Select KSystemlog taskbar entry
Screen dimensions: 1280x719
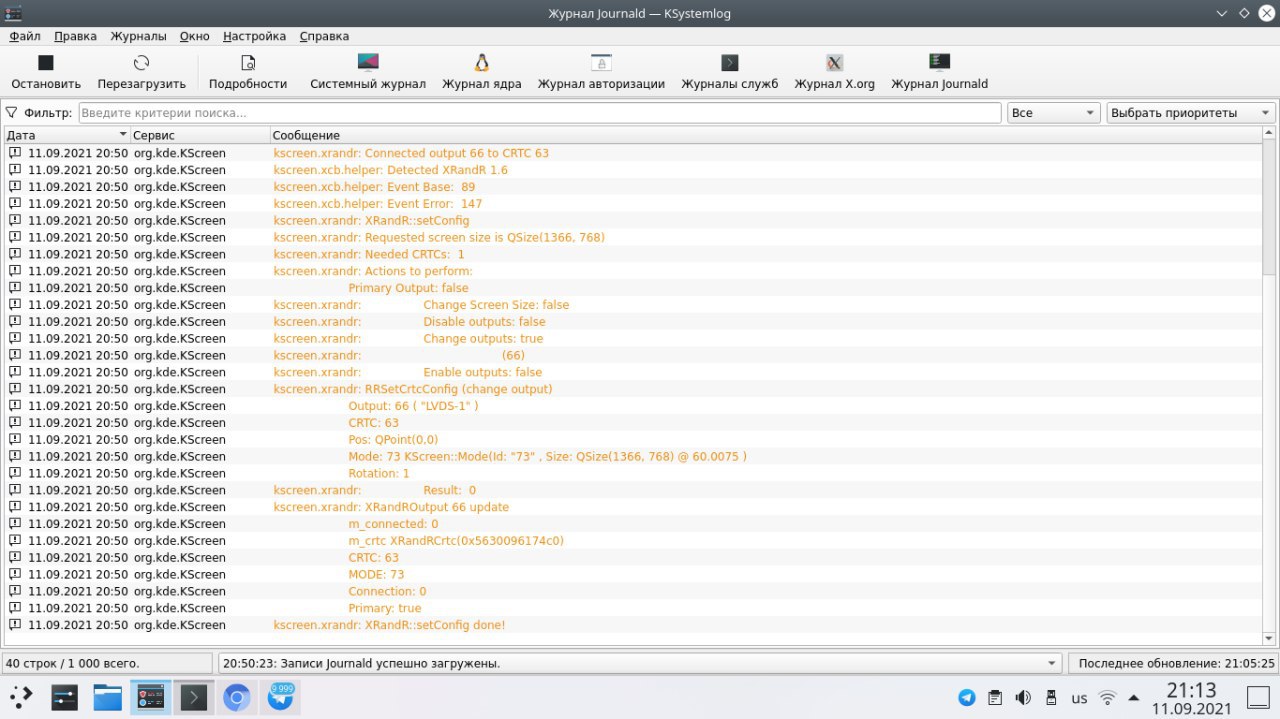click(151, 697)
